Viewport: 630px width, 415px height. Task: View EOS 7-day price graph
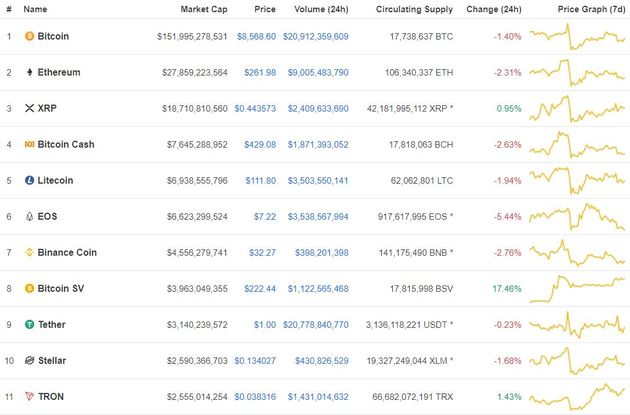(577, 217)
